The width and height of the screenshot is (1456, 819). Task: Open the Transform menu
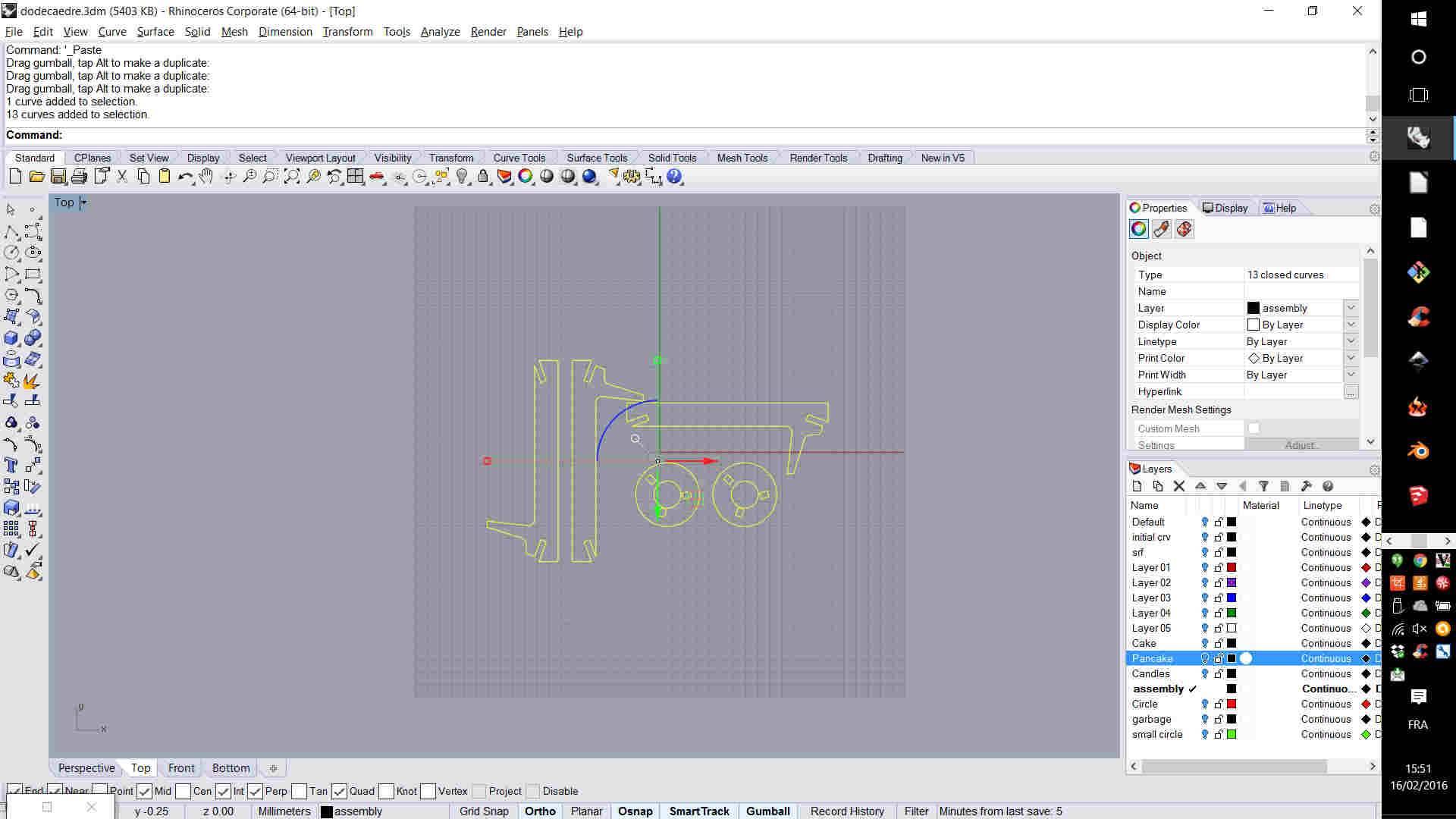347,32
